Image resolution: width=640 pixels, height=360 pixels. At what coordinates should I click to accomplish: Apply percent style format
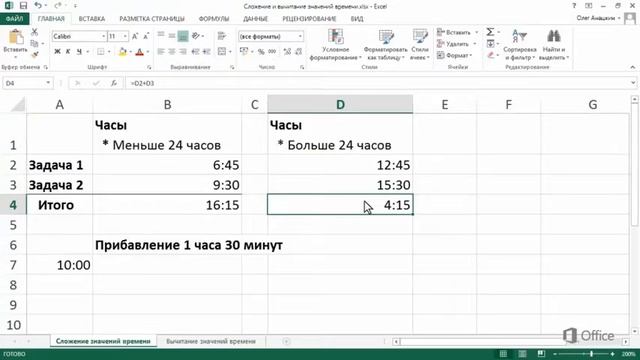(261, 51)
